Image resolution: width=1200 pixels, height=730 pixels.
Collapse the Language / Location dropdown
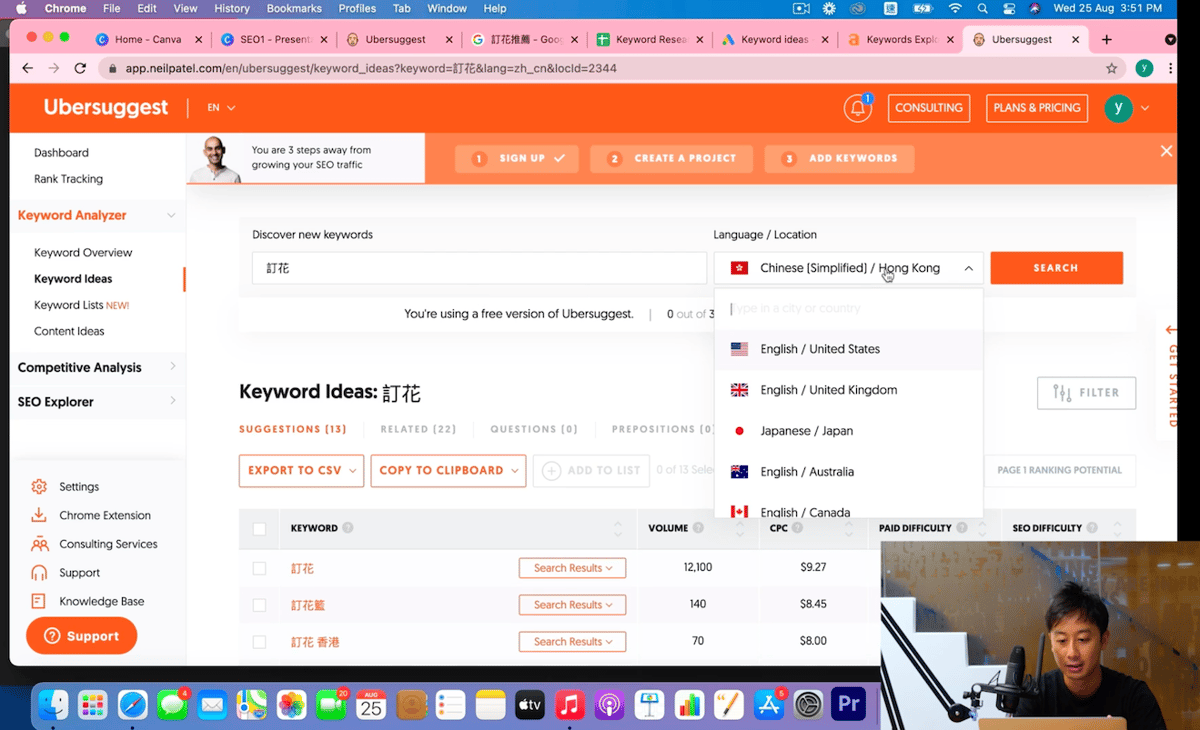(x=968, y=268)
